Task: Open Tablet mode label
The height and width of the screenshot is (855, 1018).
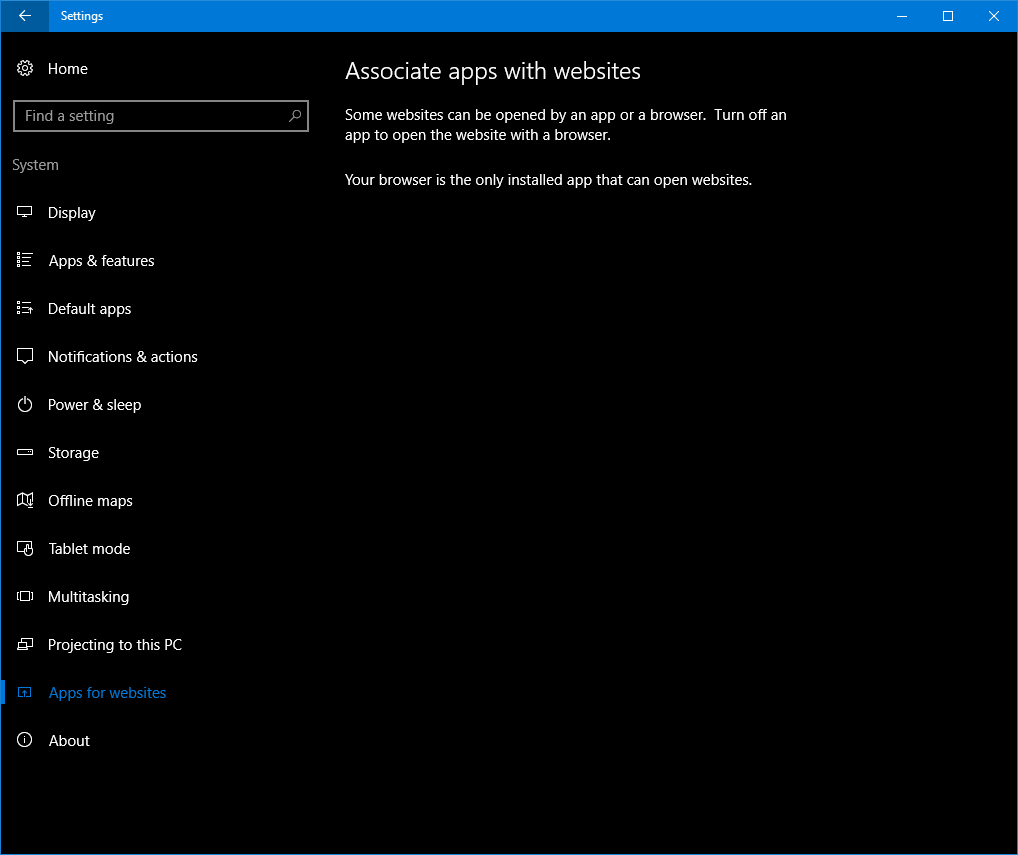Action: [89, 549]
